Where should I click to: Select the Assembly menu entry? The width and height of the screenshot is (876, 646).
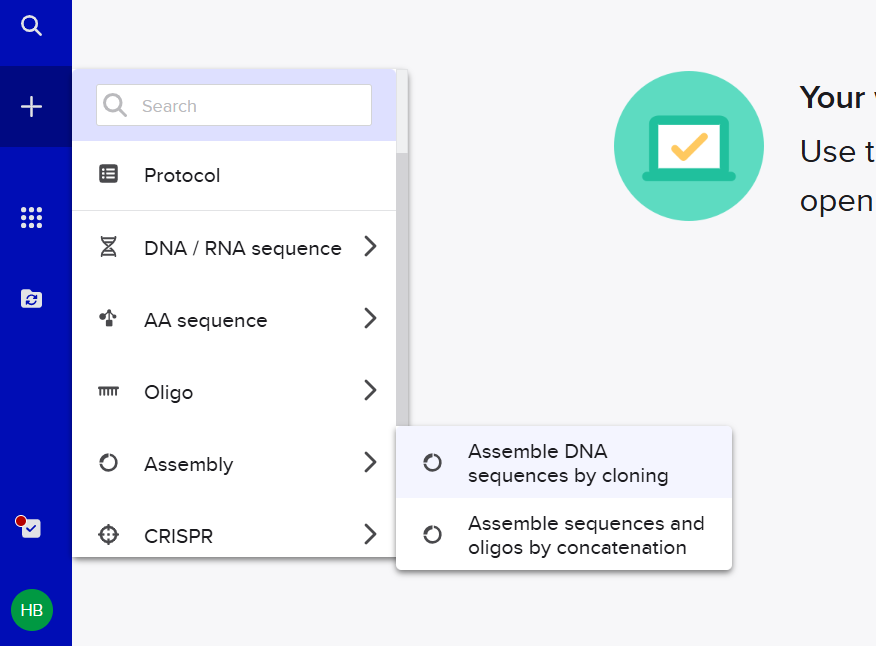tap(234, 463)
